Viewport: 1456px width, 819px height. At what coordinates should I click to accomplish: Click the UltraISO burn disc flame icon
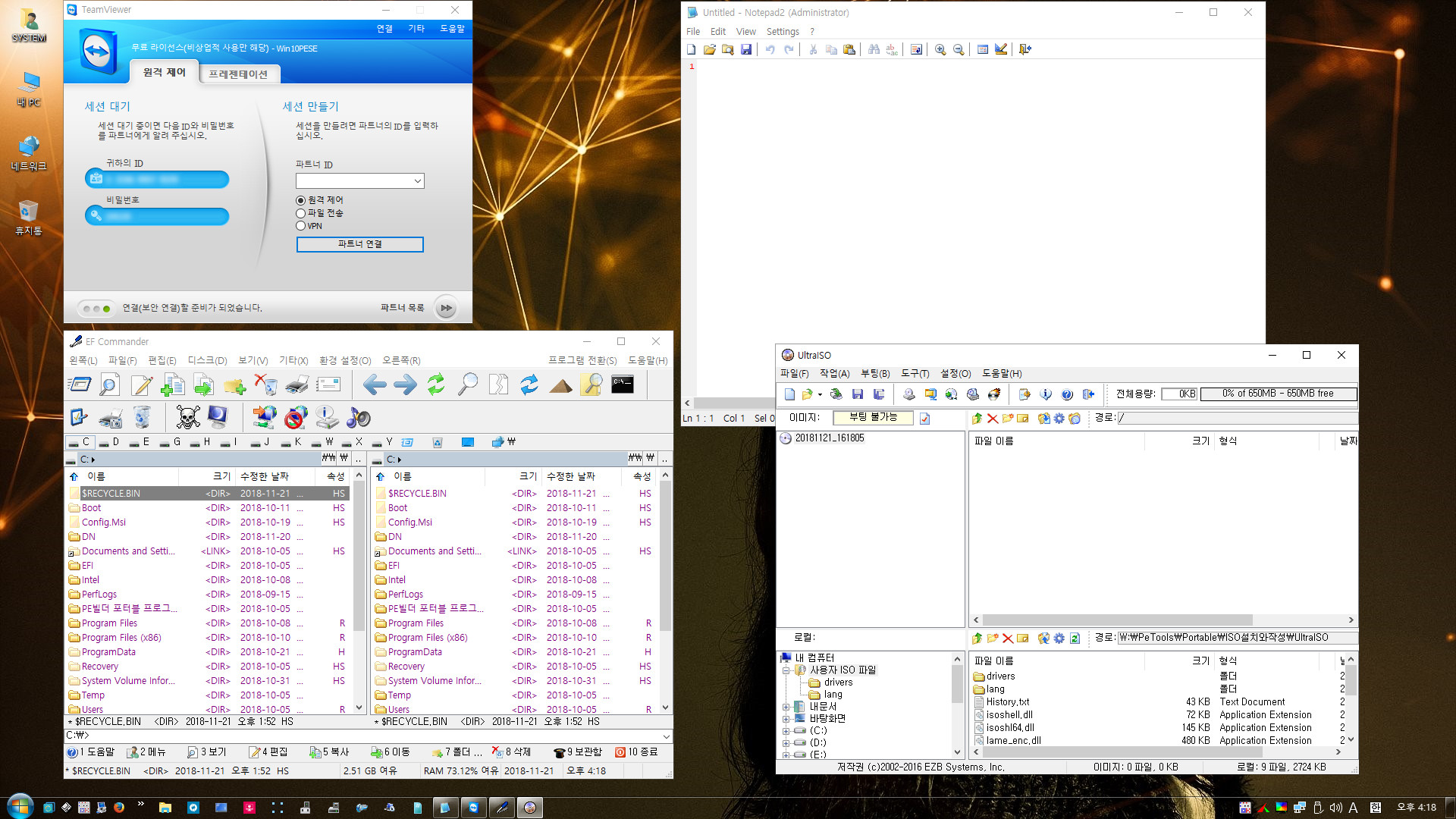(x=994, y=394)
